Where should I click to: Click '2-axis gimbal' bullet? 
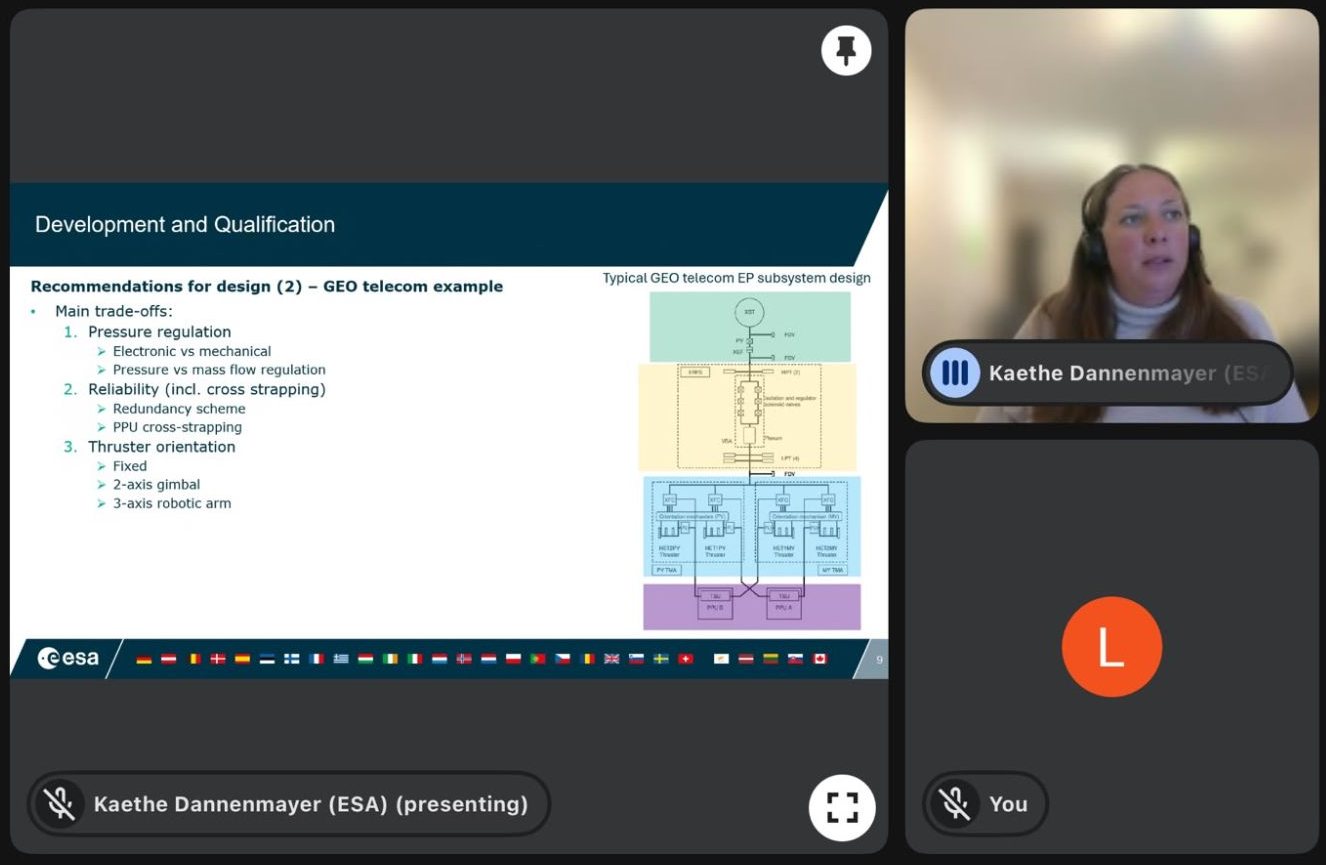pyautogui.click(x=156, y=485)
